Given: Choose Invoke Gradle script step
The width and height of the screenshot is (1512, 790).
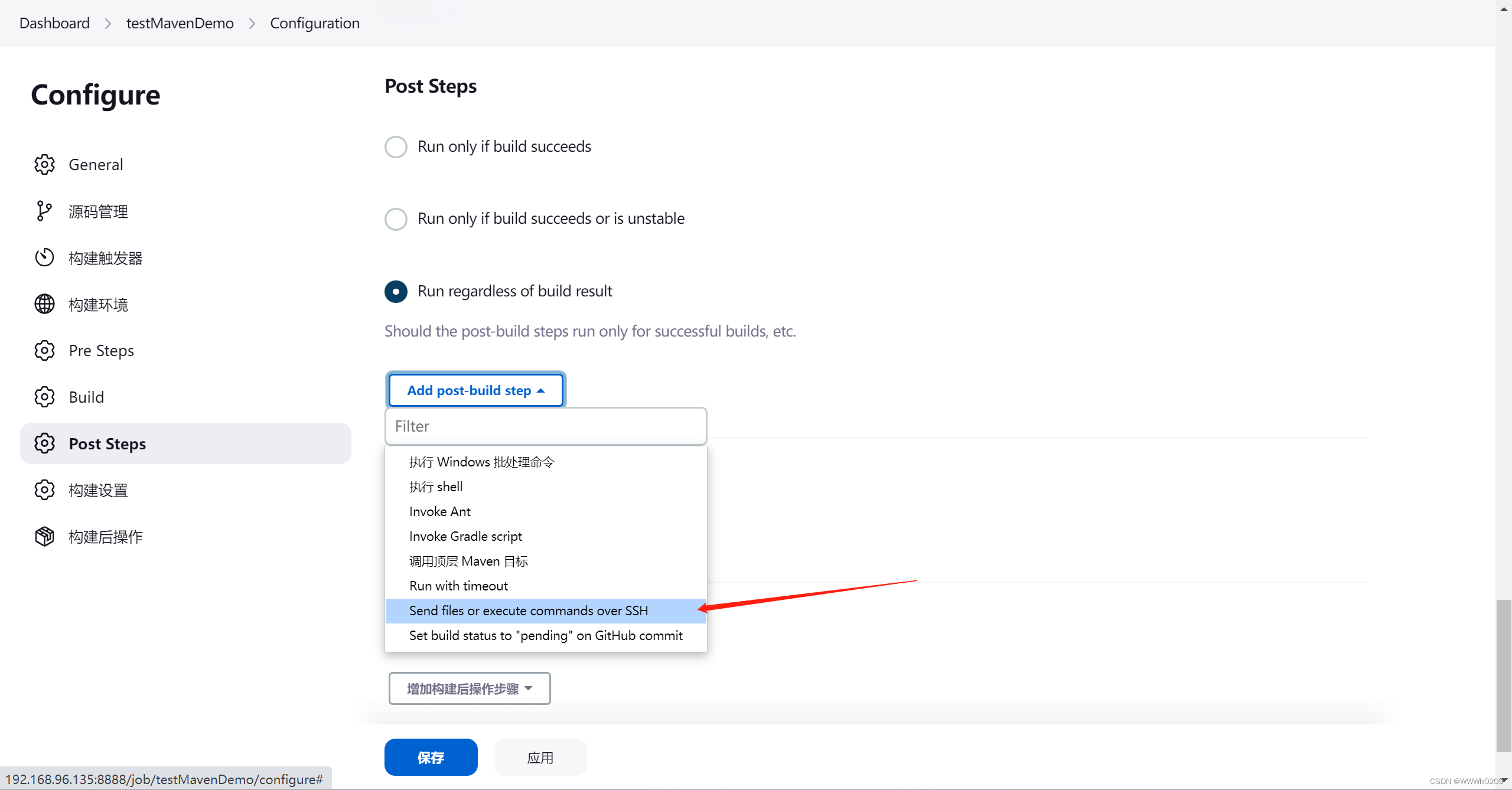Looking at the screenshot, I should (546, 536).
